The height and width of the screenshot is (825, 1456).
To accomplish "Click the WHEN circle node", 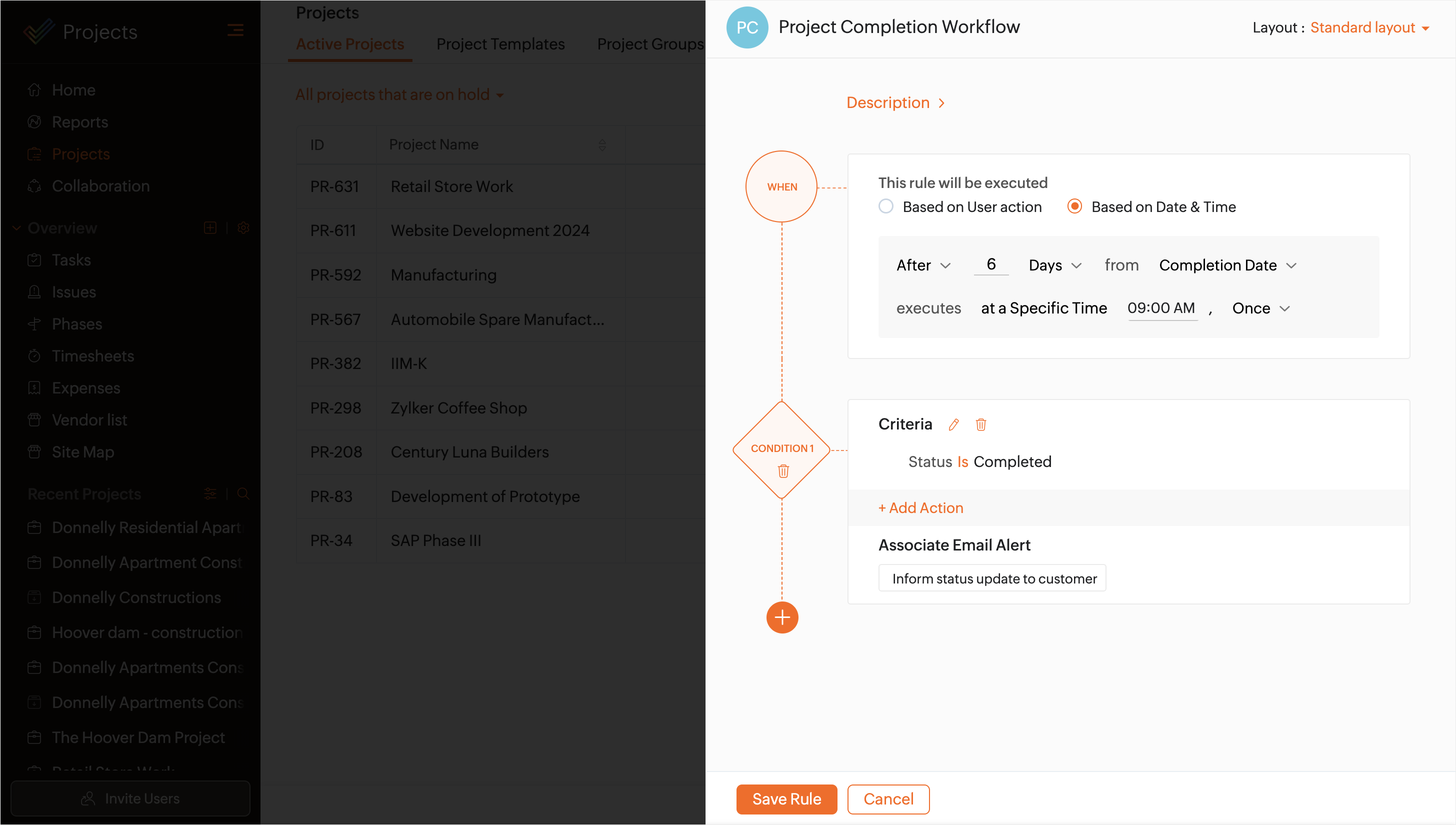I will tap(781, 186).
